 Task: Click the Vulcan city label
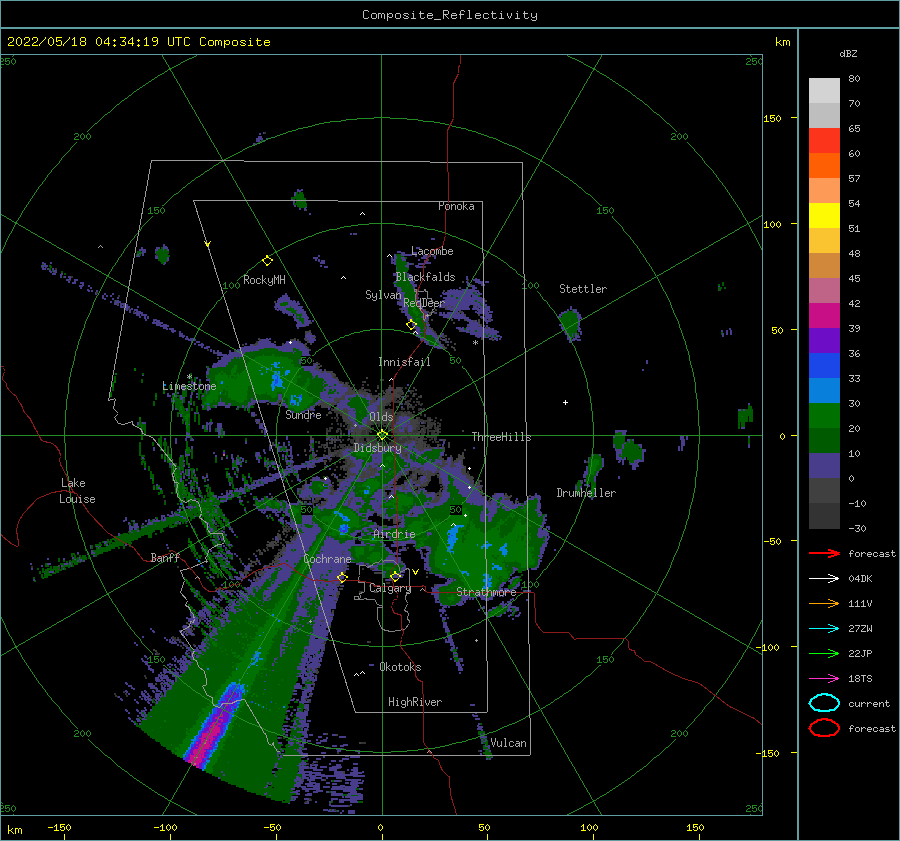click(508, 743)
